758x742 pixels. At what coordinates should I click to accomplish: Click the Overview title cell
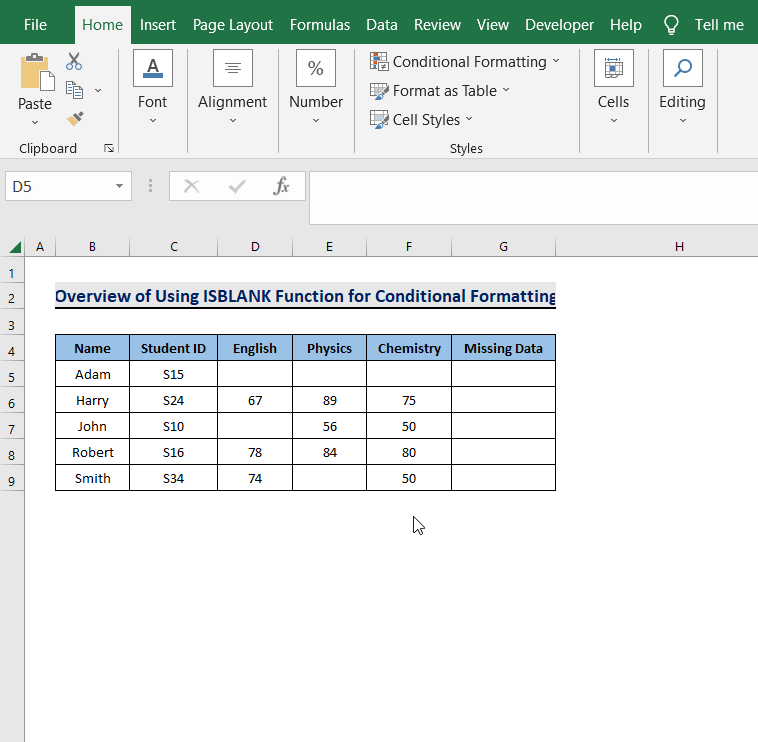(x=306, y=296)
